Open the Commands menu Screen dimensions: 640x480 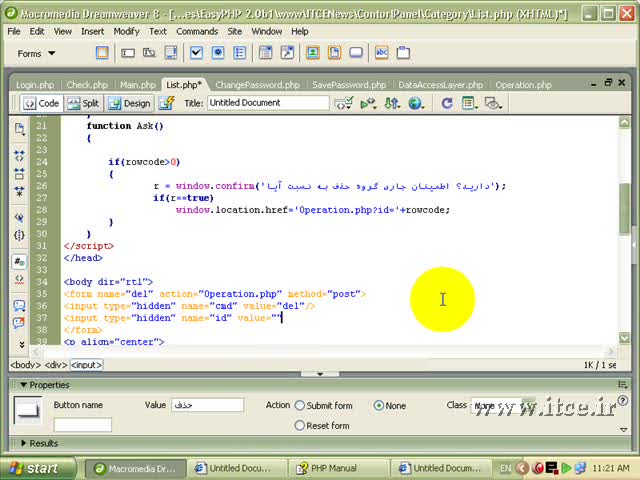(197, 31)
